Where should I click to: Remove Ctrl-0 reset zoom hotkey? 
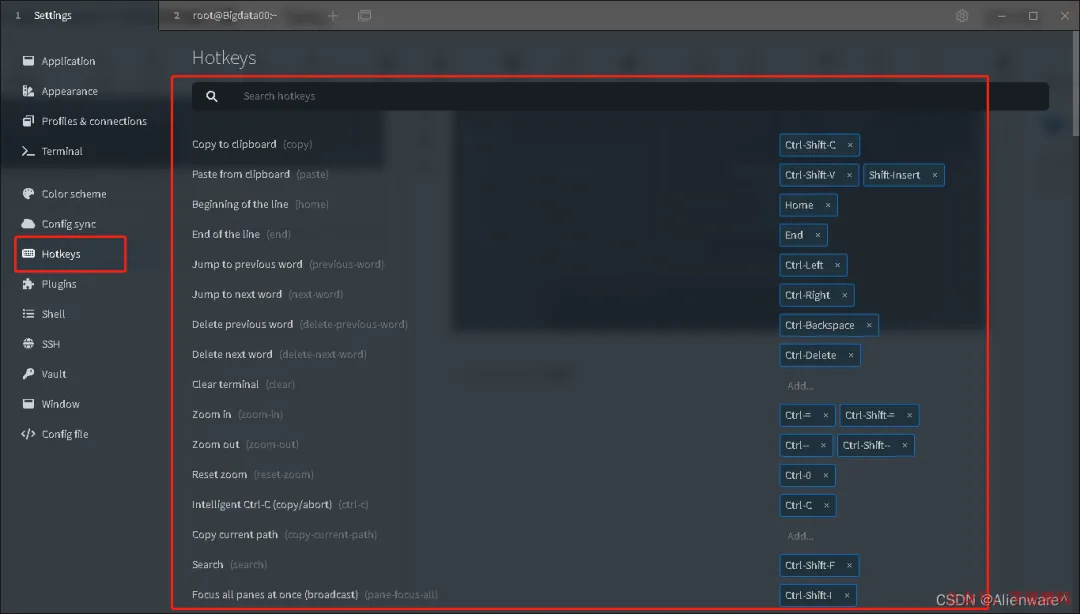[x=825, y=475]
